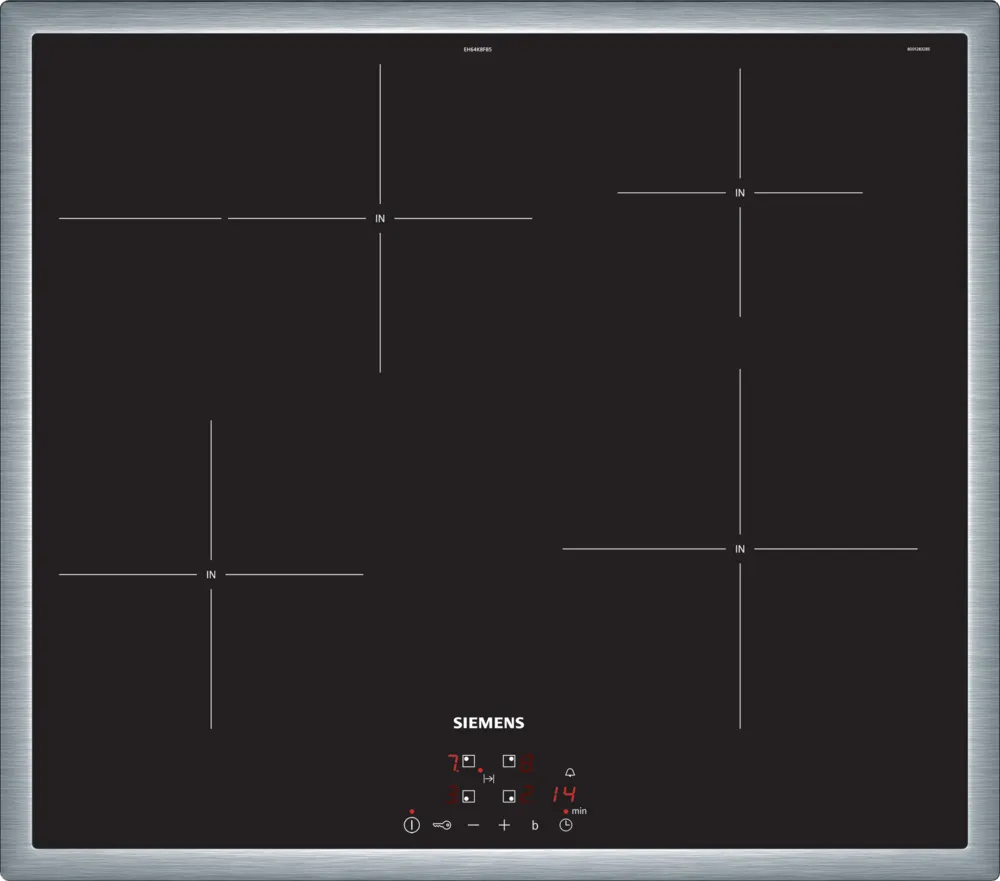The height and width of the screenshot is (881, 1000).
Task: Select the bottom-right cooking zone icon
Action: (x=509, y=796)
